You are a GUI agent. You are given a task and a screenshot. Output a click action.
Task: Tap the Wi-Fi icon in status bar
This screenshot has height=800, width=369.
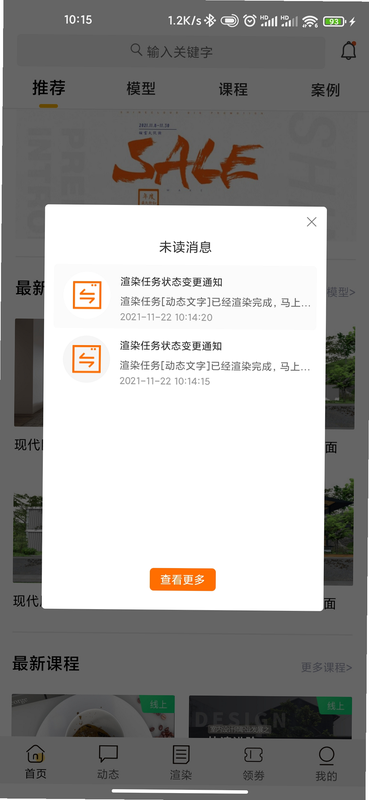coord(310,21)
